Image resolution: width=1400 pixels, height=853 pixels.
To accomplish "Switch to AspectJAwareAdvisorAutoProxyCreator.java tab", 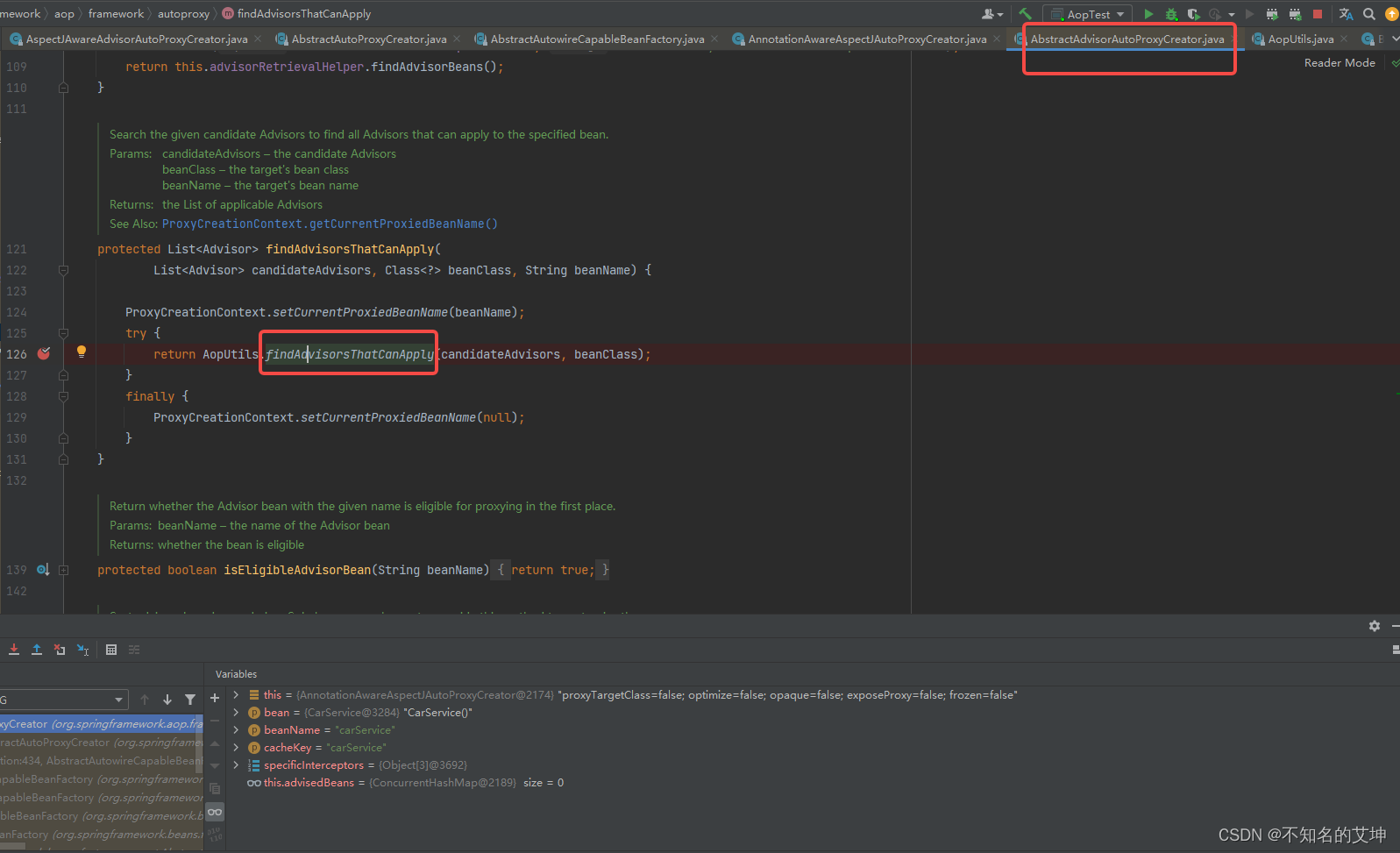I will (136, 39).
